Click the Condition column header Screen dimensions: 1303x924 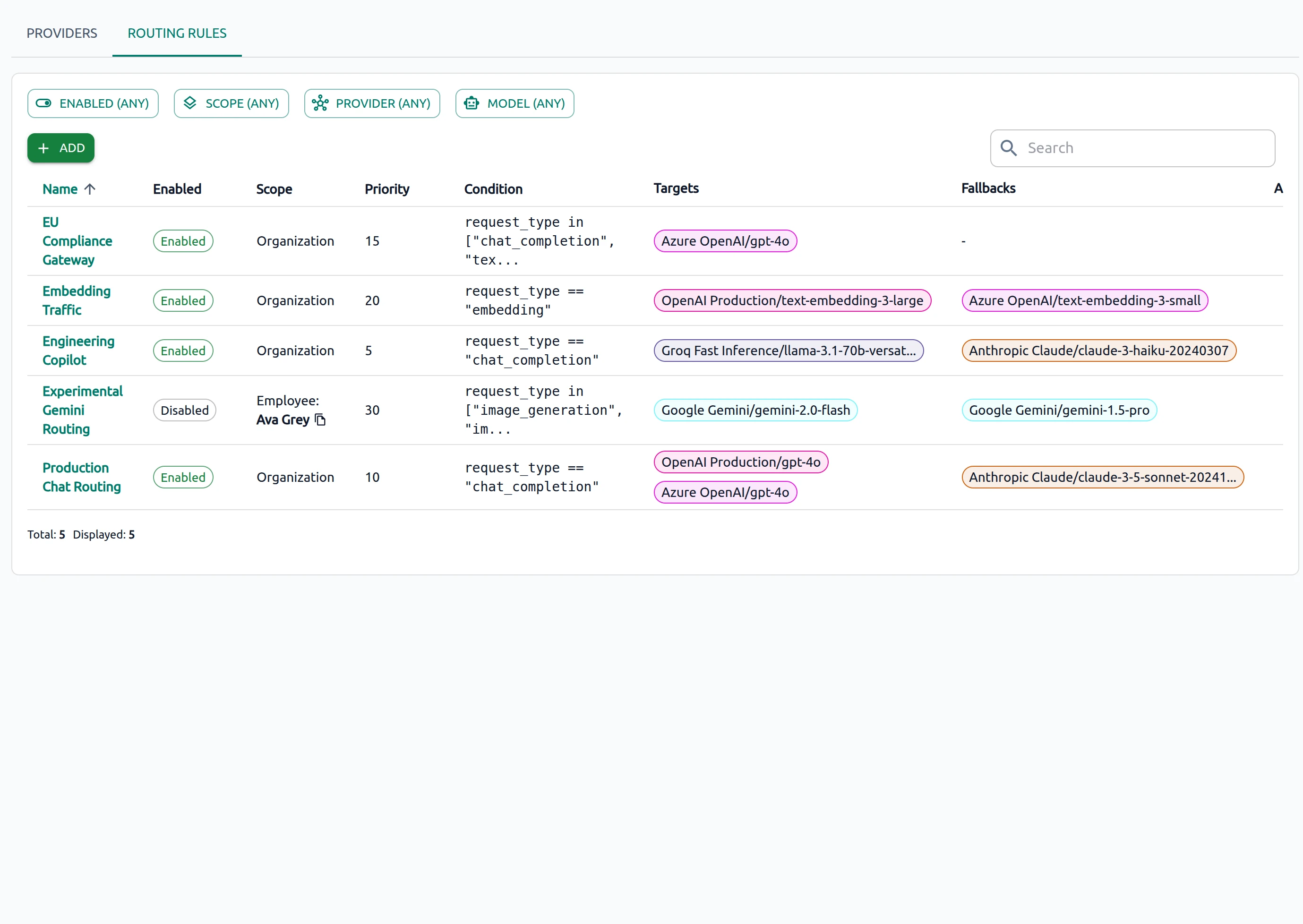(493, 189)
